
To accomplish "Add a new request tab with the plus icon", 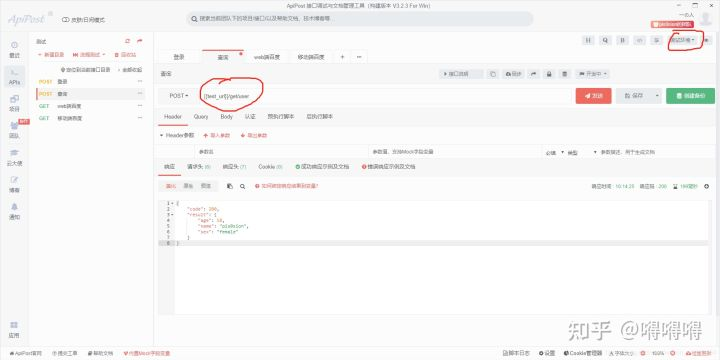I will point(342,57).
